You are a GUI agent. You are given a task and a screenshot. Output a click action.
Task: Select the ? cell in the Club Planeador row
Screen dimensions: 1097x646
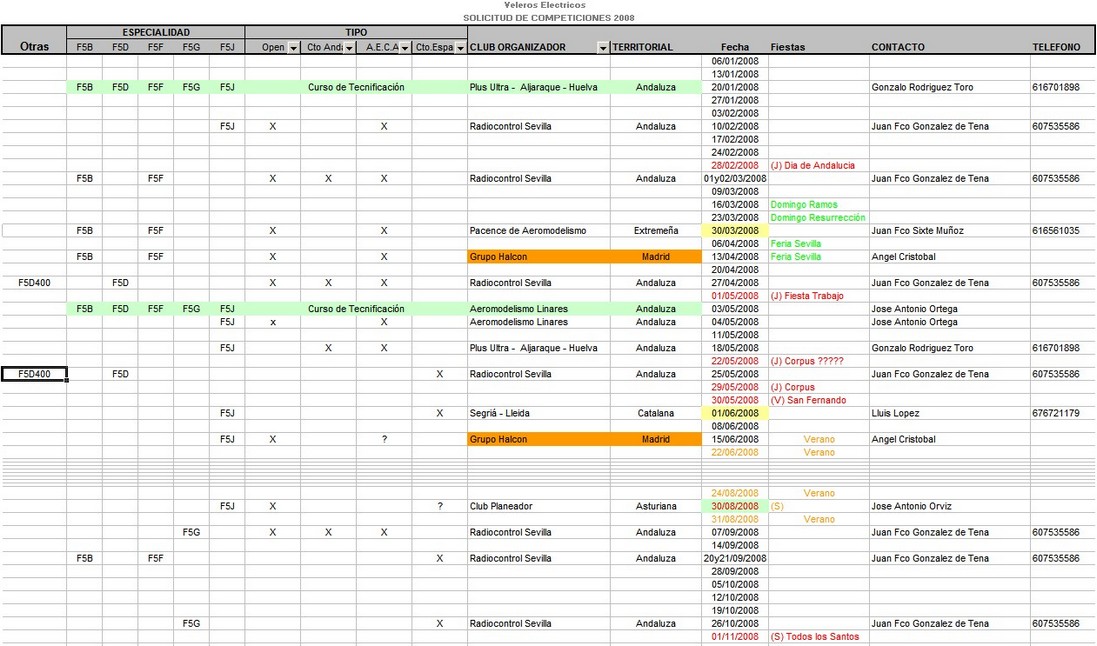point(439,506)
